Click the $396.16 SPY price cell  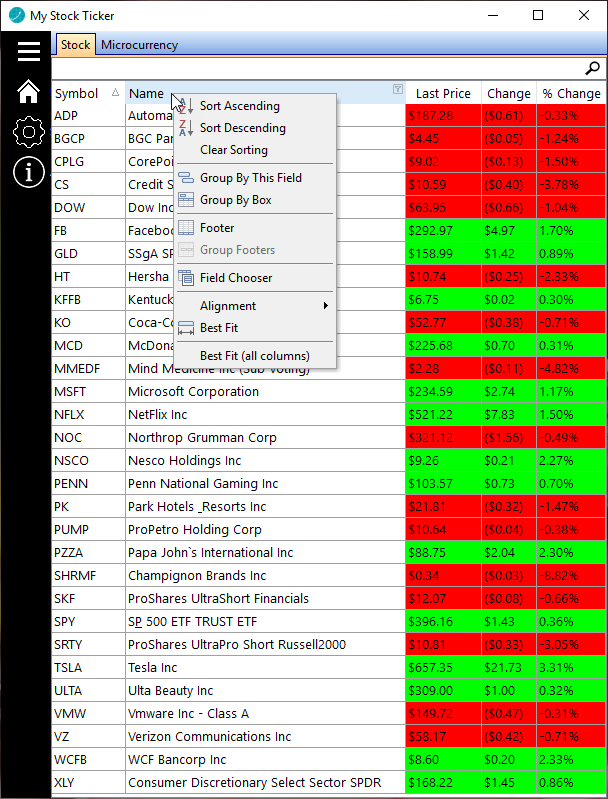[x=443, y=622]
